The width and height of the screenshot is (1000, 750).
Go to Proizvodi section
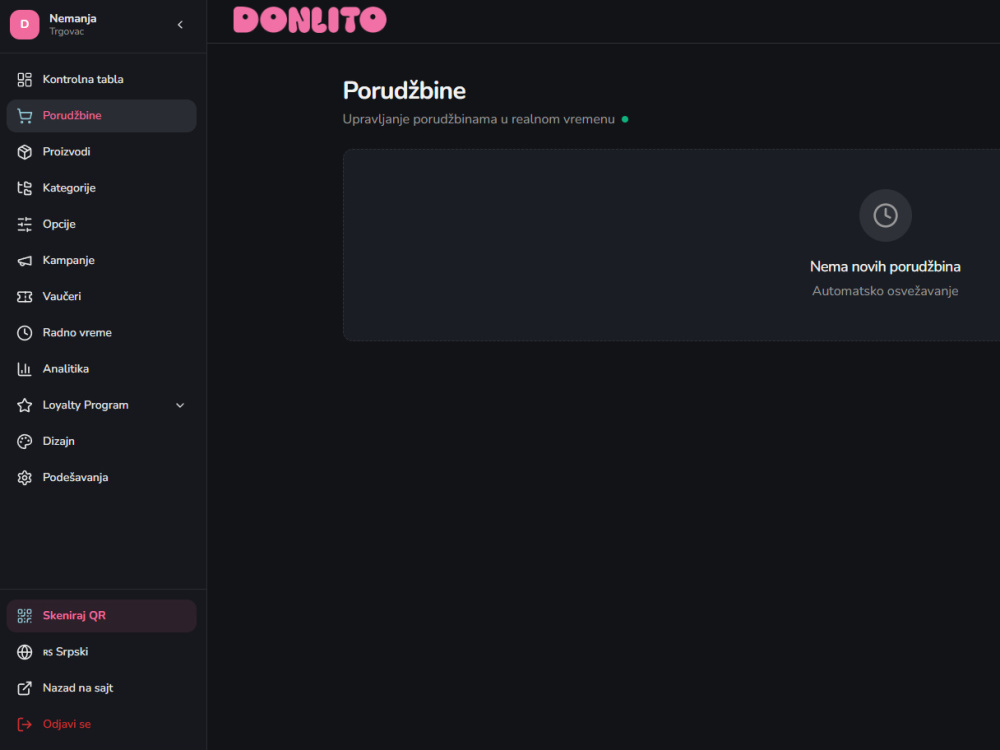(101, 152)
